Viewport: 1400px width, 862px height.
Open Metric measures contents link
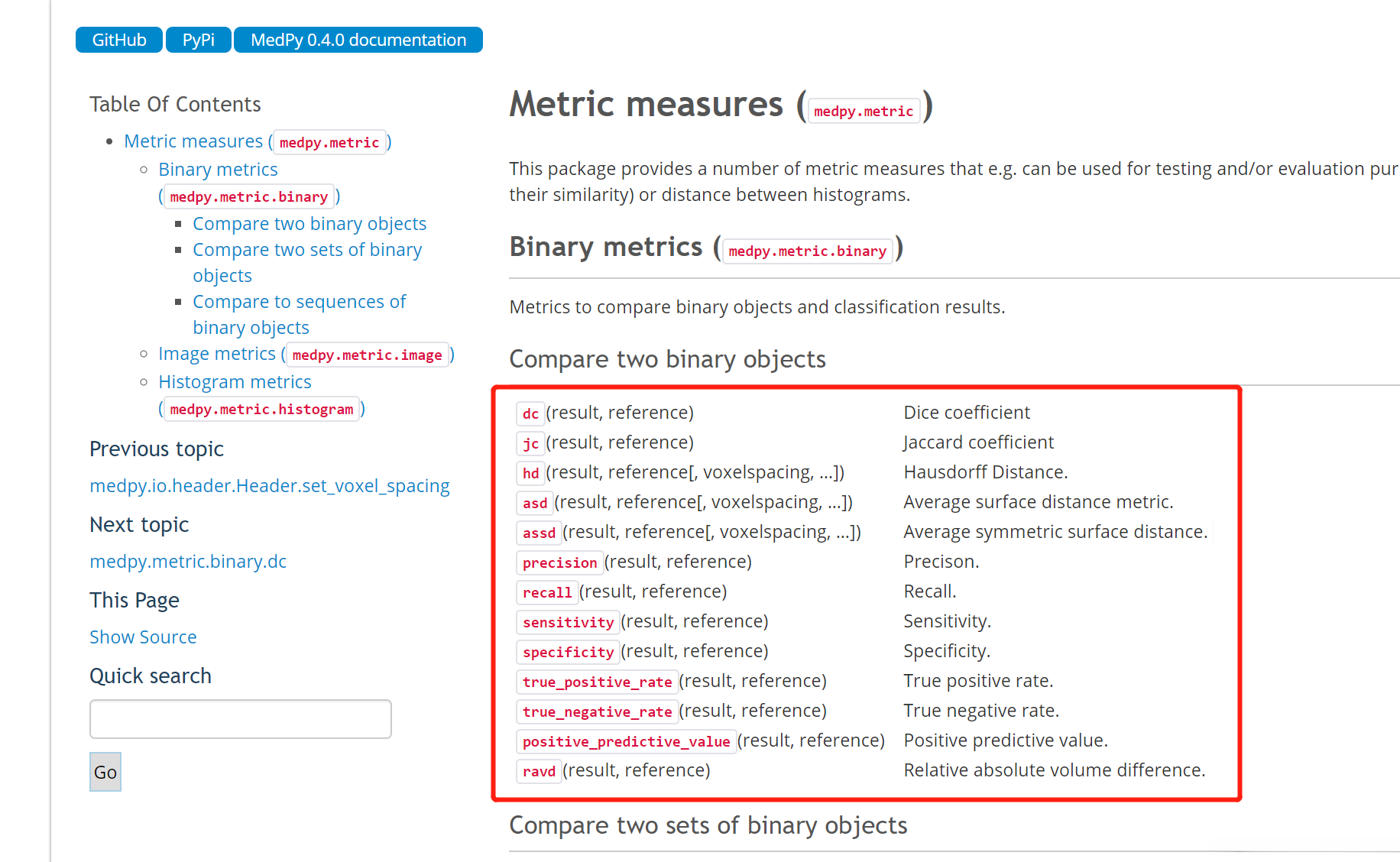click(193, 141)
